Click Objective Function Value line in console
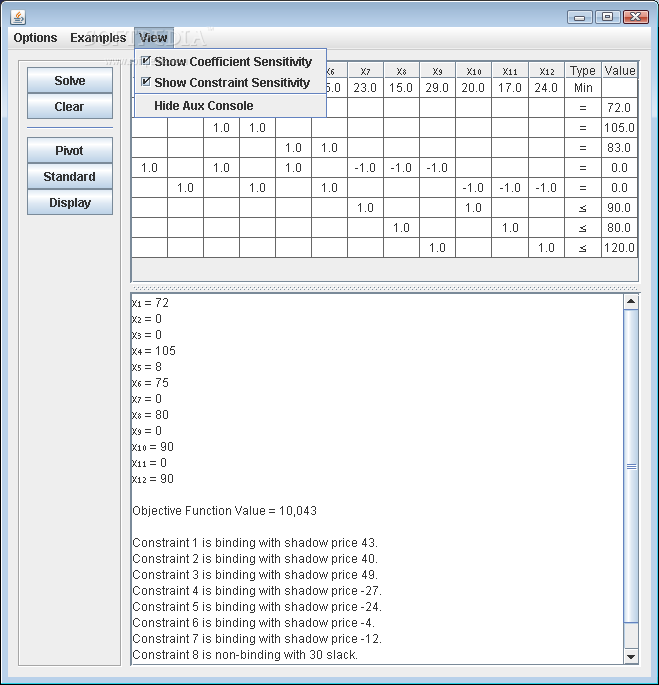Image resolution: width=659 pixels, height=685 pixels. [224, 511]
